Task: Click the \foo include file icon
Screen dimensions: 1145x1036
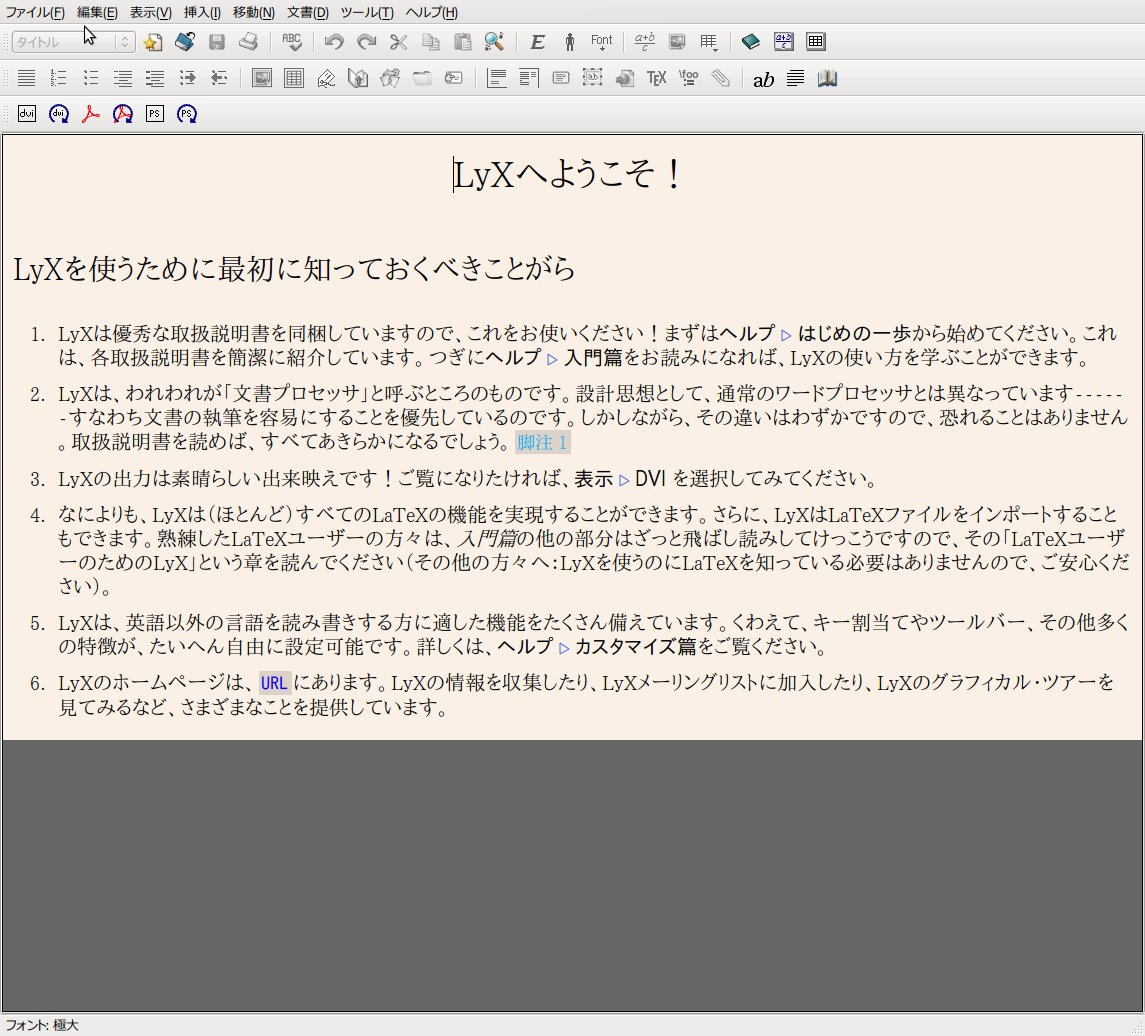Action: pos(689,78)
